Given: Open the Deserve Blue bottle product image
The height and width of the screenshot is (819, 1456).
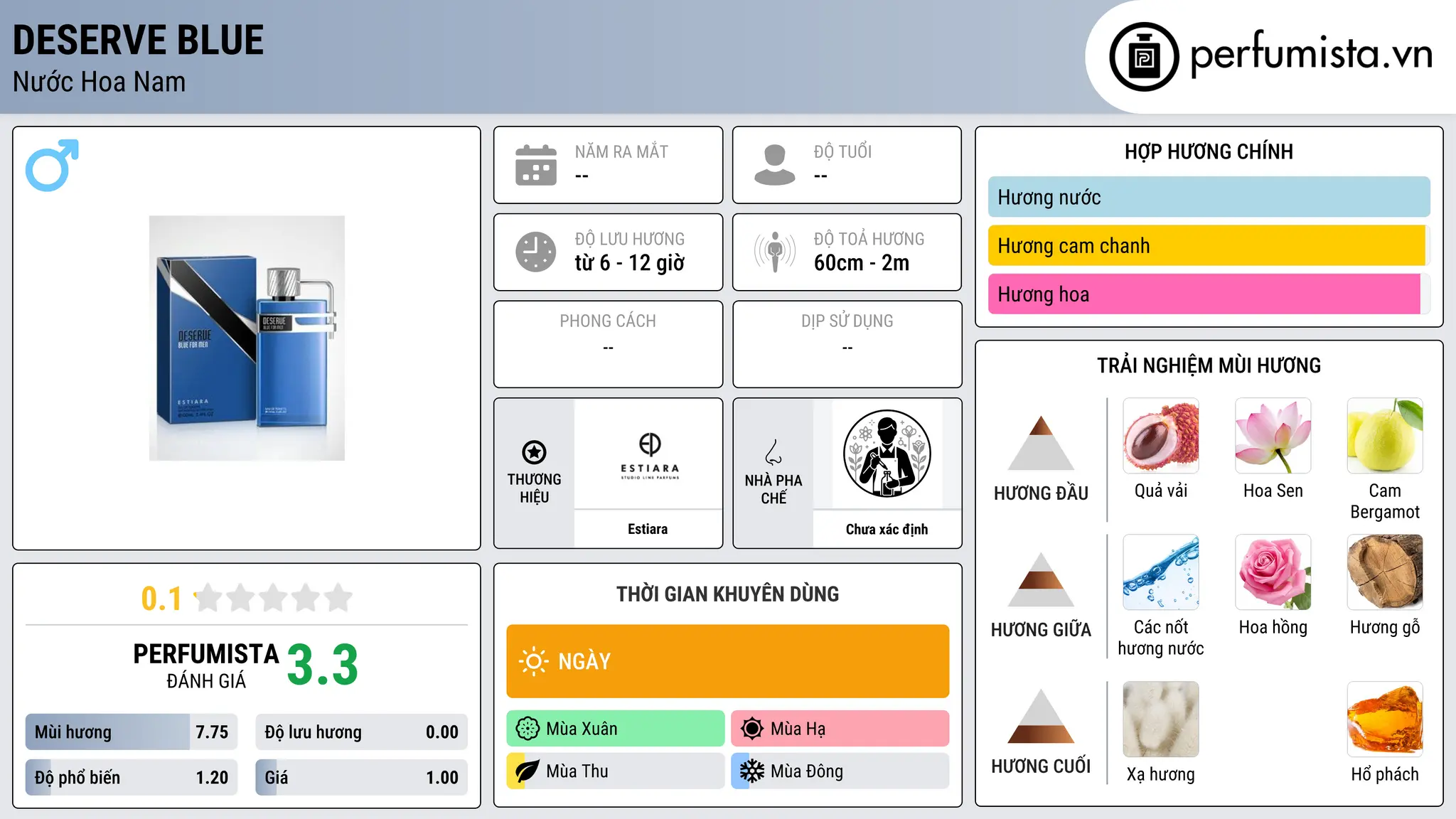Looking at the screenshot, I should click(x=247, y=338).
